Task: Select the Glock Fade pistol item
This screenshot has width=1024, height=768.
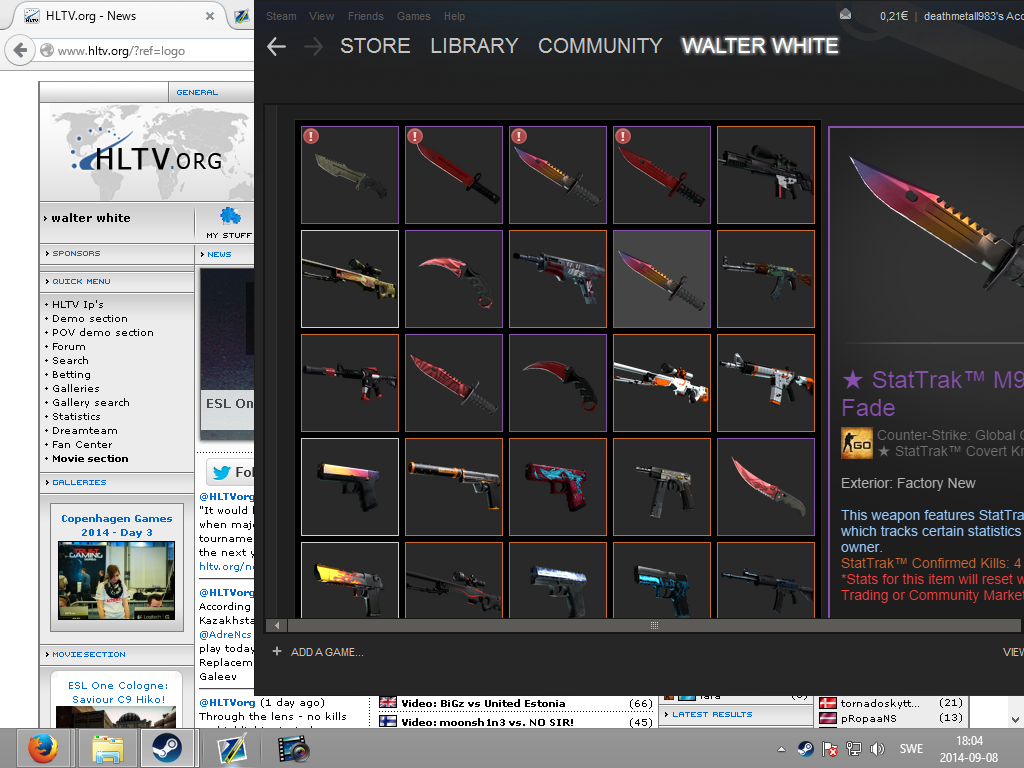Action: coord(350,487)
